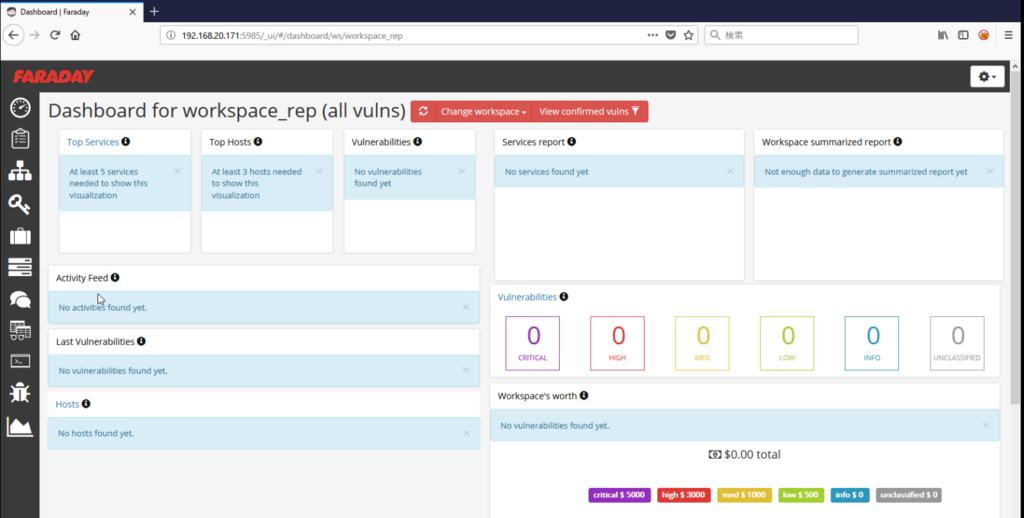The height and width of the screenshot is (518, 1024).
Task: Click the Faraday logo
Action: pos(54,76)
